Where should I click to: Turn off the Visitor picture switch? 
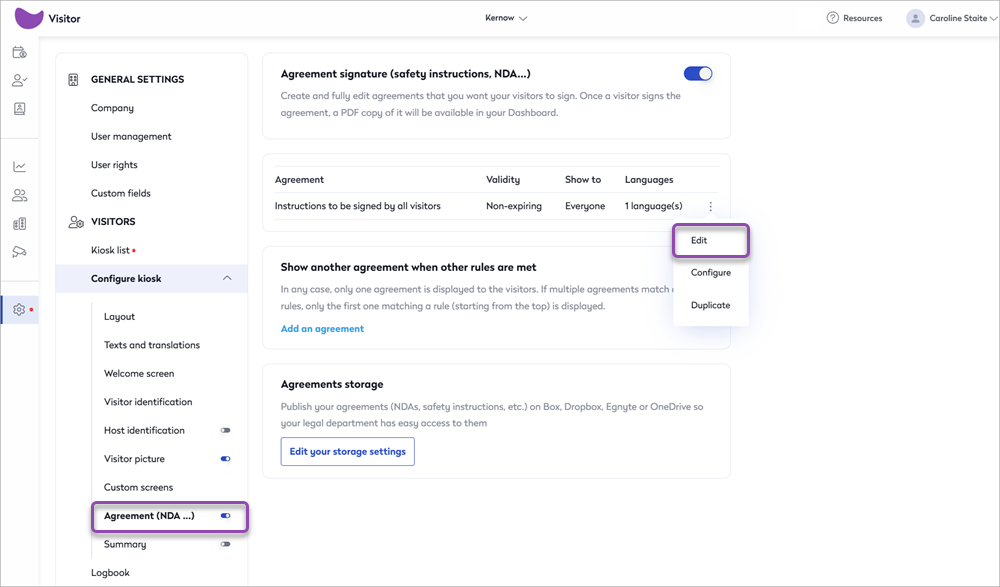[x=225, y=459]
